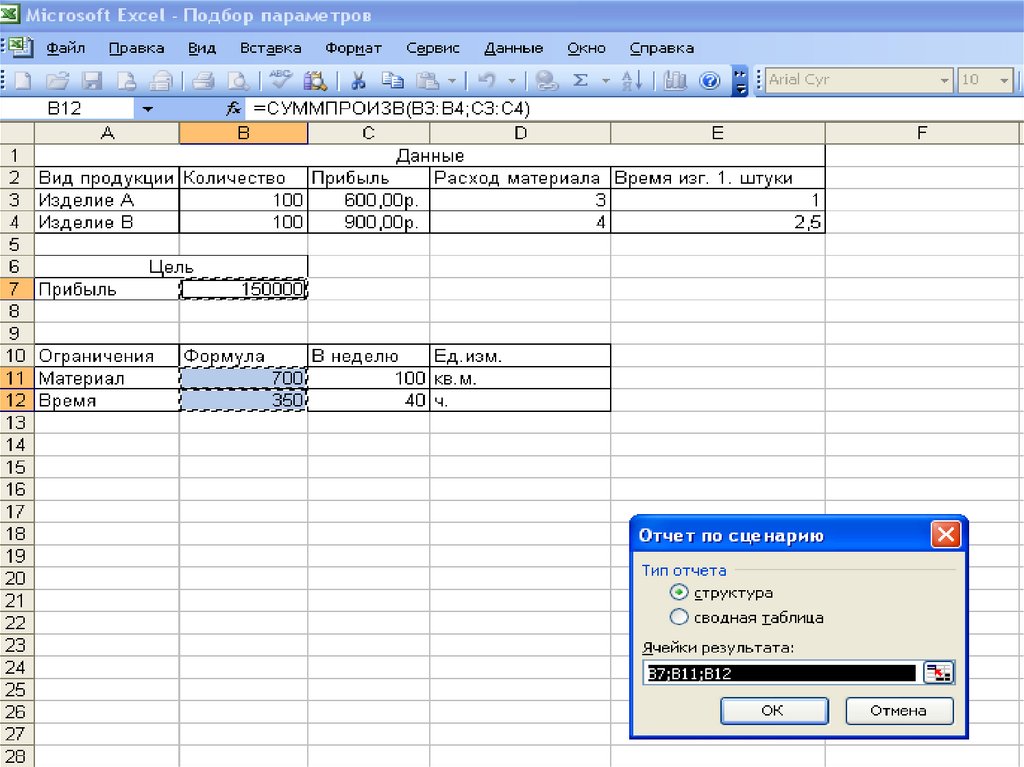Click the Расход материала header cell
Viewport: 1024px width, 767px height.
[520, 178]
